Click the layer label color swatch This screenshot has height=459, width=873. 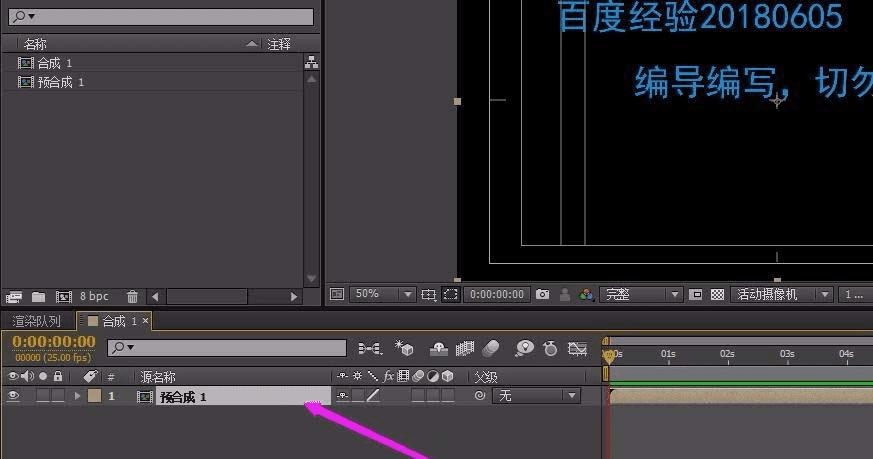[95, 395]
